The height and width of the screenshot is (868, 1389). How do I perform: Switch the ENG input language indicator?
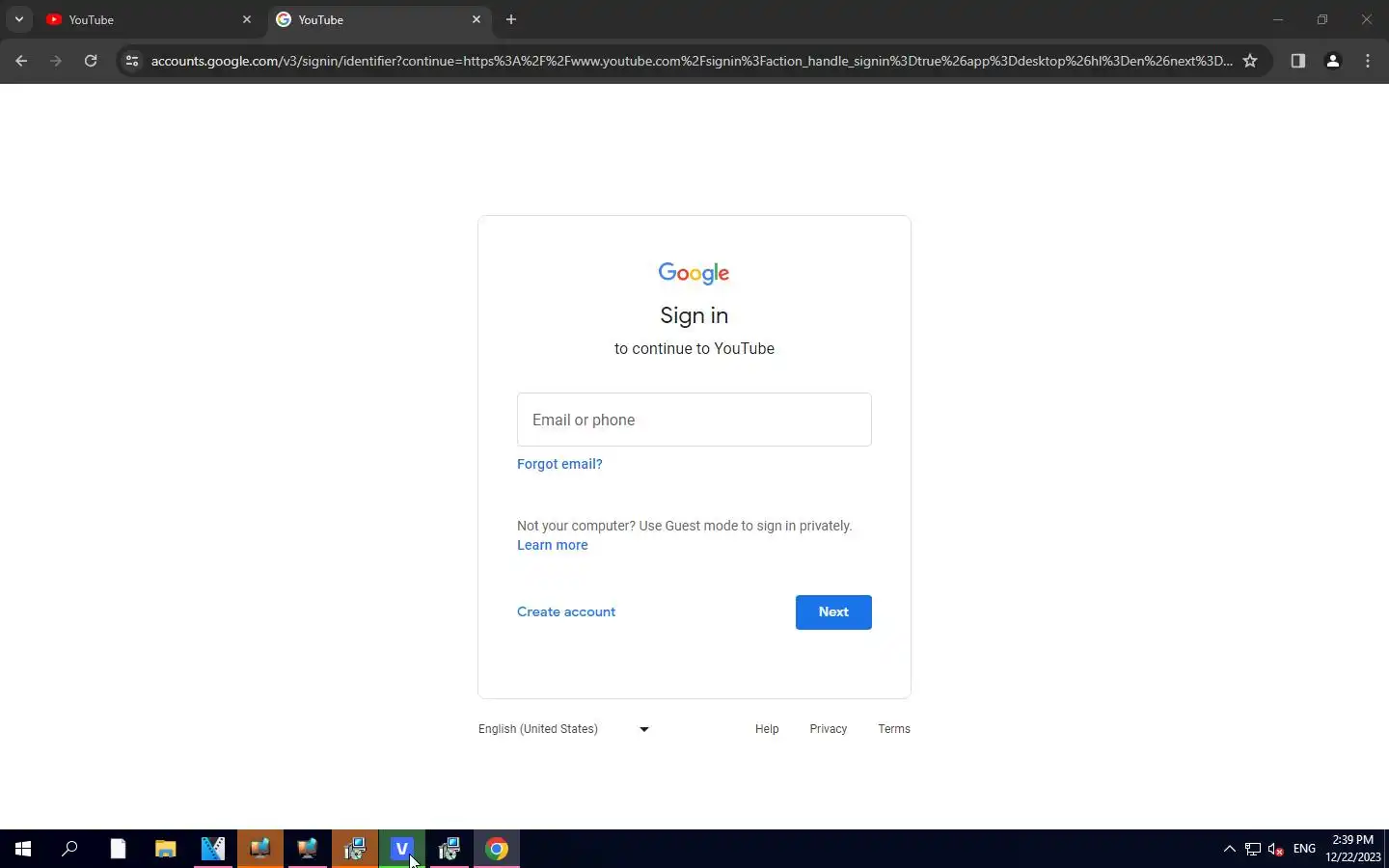1305,849
